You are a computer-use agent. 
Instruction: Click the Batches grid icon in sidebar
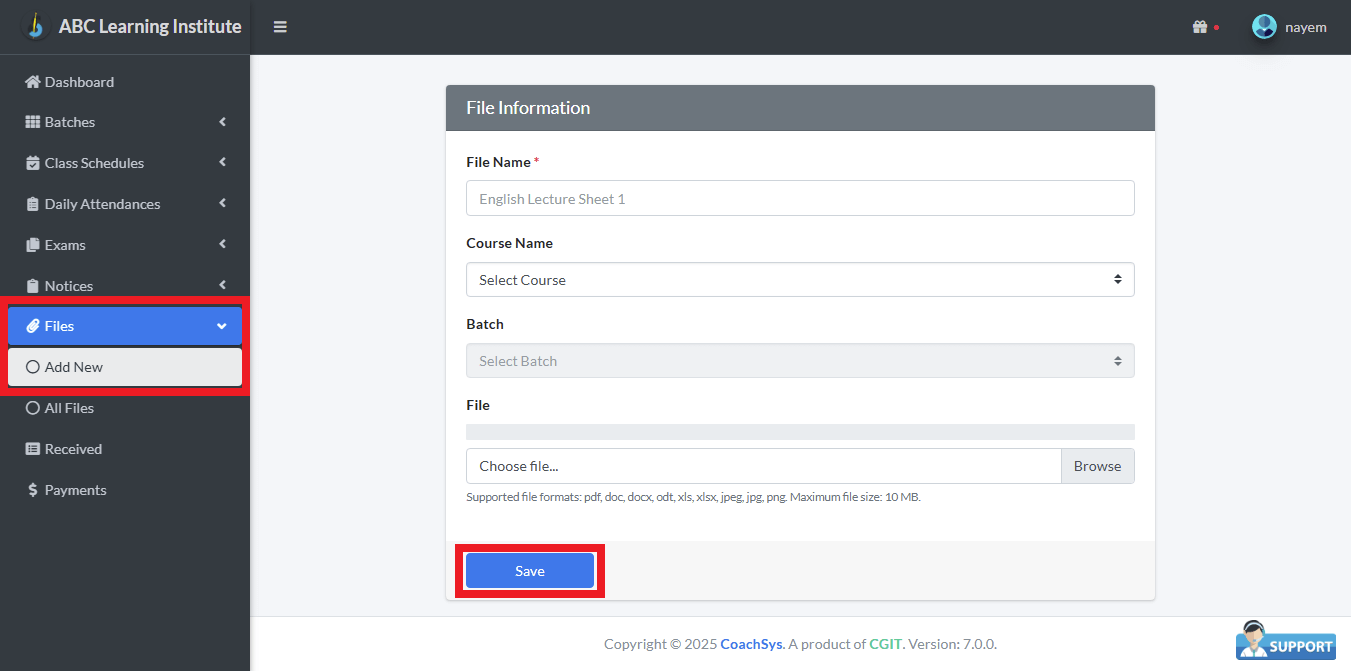(34, 122)
